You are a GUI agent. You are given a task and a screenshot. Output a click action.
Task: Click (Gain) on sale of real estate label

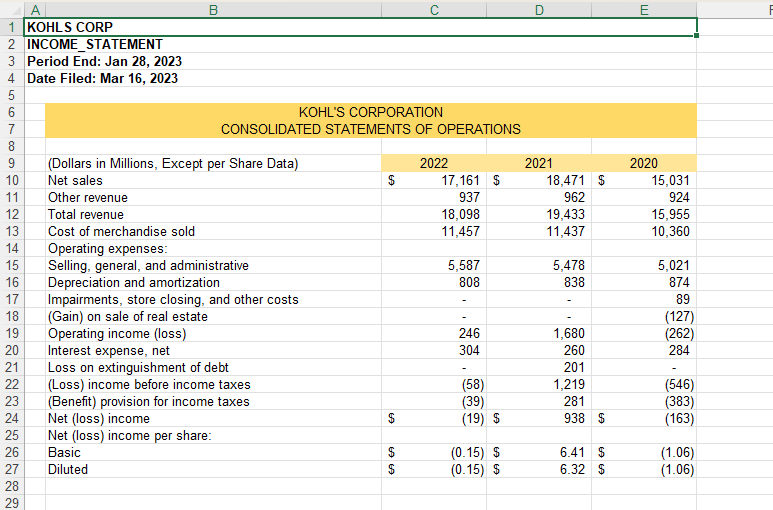tap(128, 316)
